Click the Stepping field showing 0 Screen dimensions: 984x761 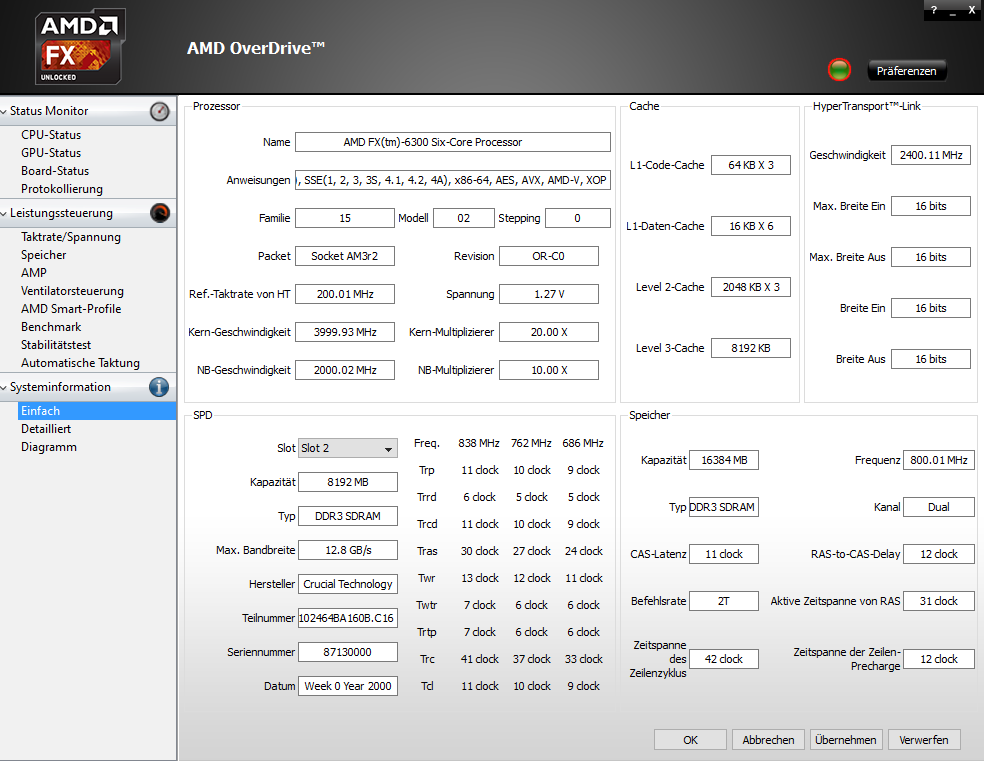577,218
